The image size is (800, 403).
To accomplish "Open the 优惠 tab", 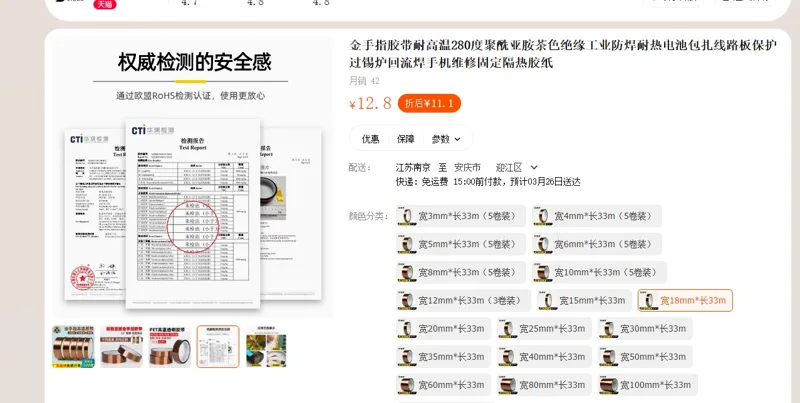I will 370,139.
